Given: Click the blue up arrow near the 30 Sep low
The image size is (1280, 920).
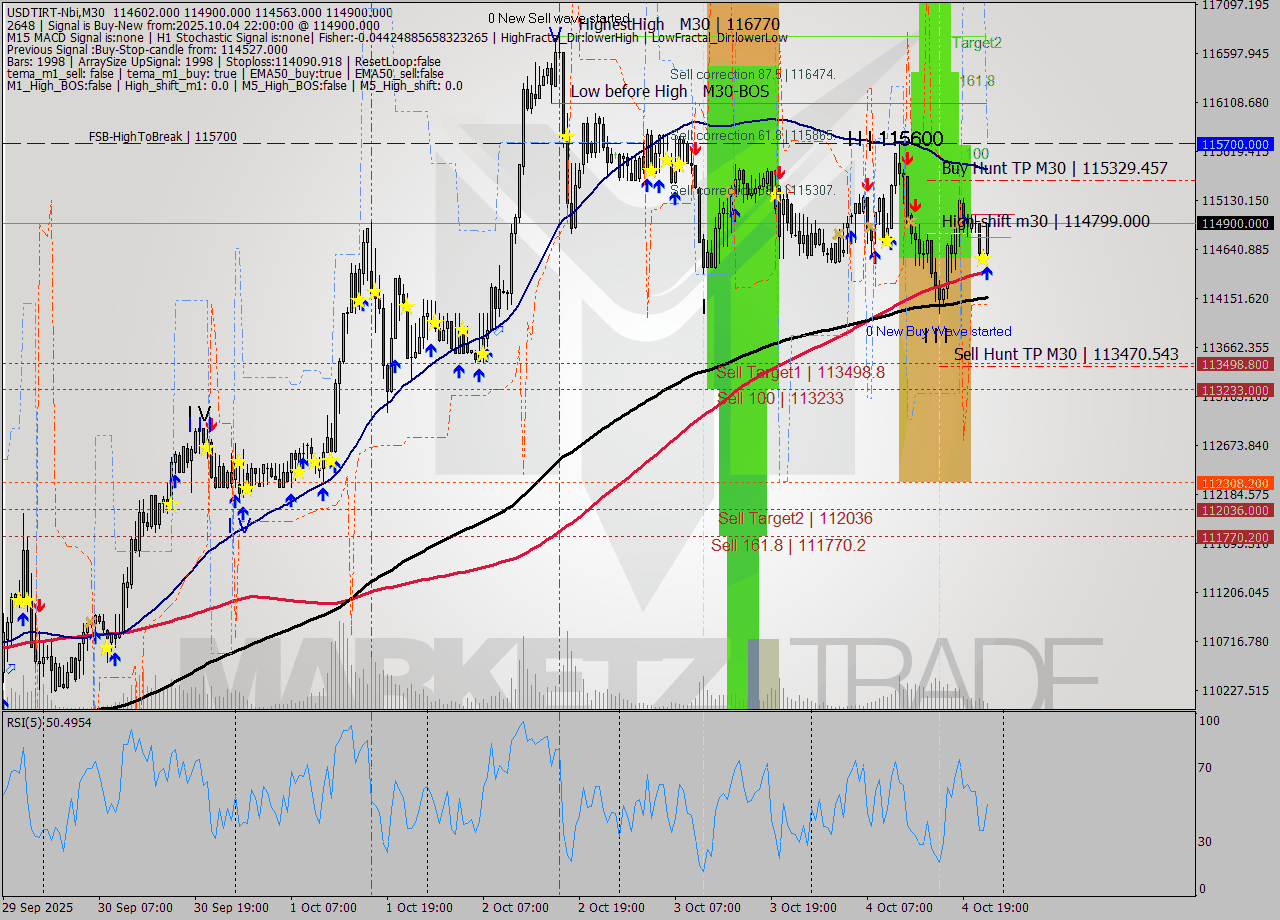Looking at the screenshot, I should [x=23, y=619].
